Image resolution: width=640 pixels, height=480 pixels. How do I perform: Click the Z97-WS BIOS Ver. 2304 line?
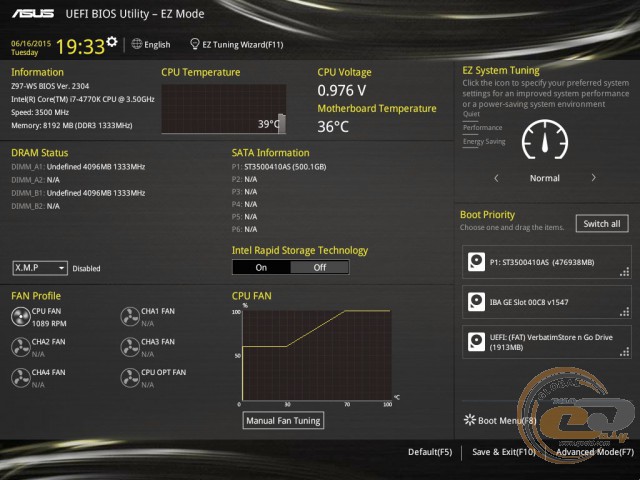click(x=50, y=86)
